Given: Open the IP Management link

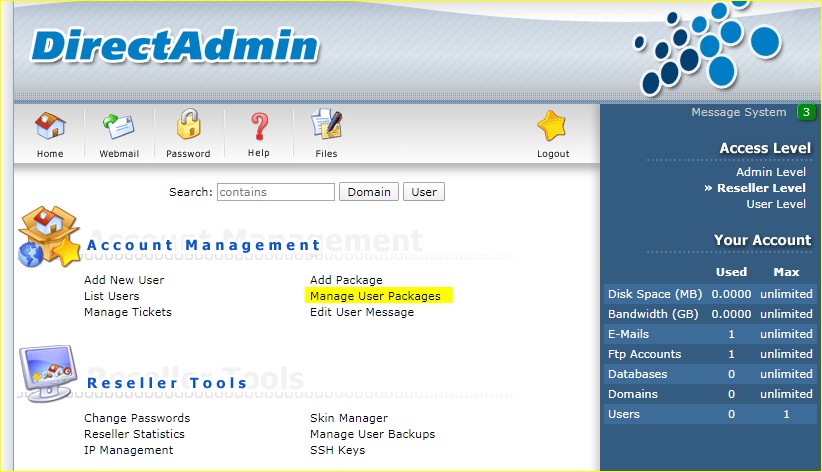Looking at the screenshot, I should (129, 450).
